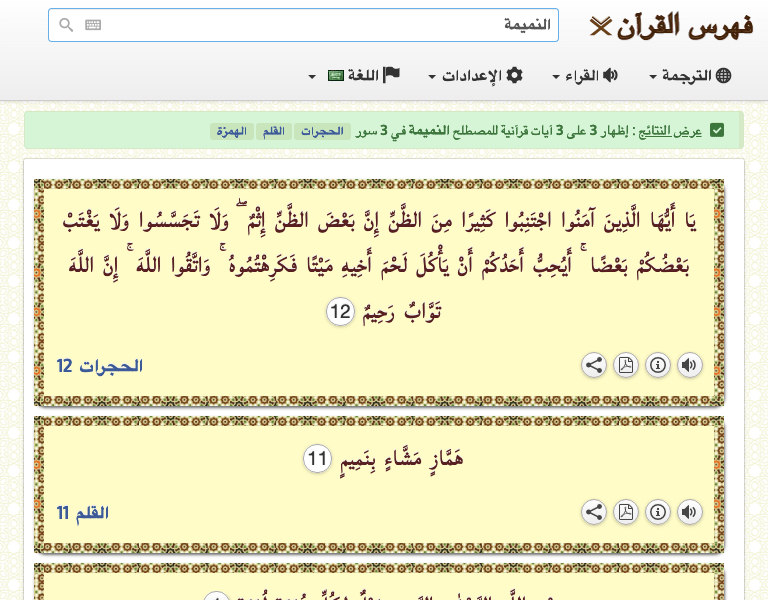
Task: Export Al-Qalam verse 11 as PDF
Action: pos(625,512)
